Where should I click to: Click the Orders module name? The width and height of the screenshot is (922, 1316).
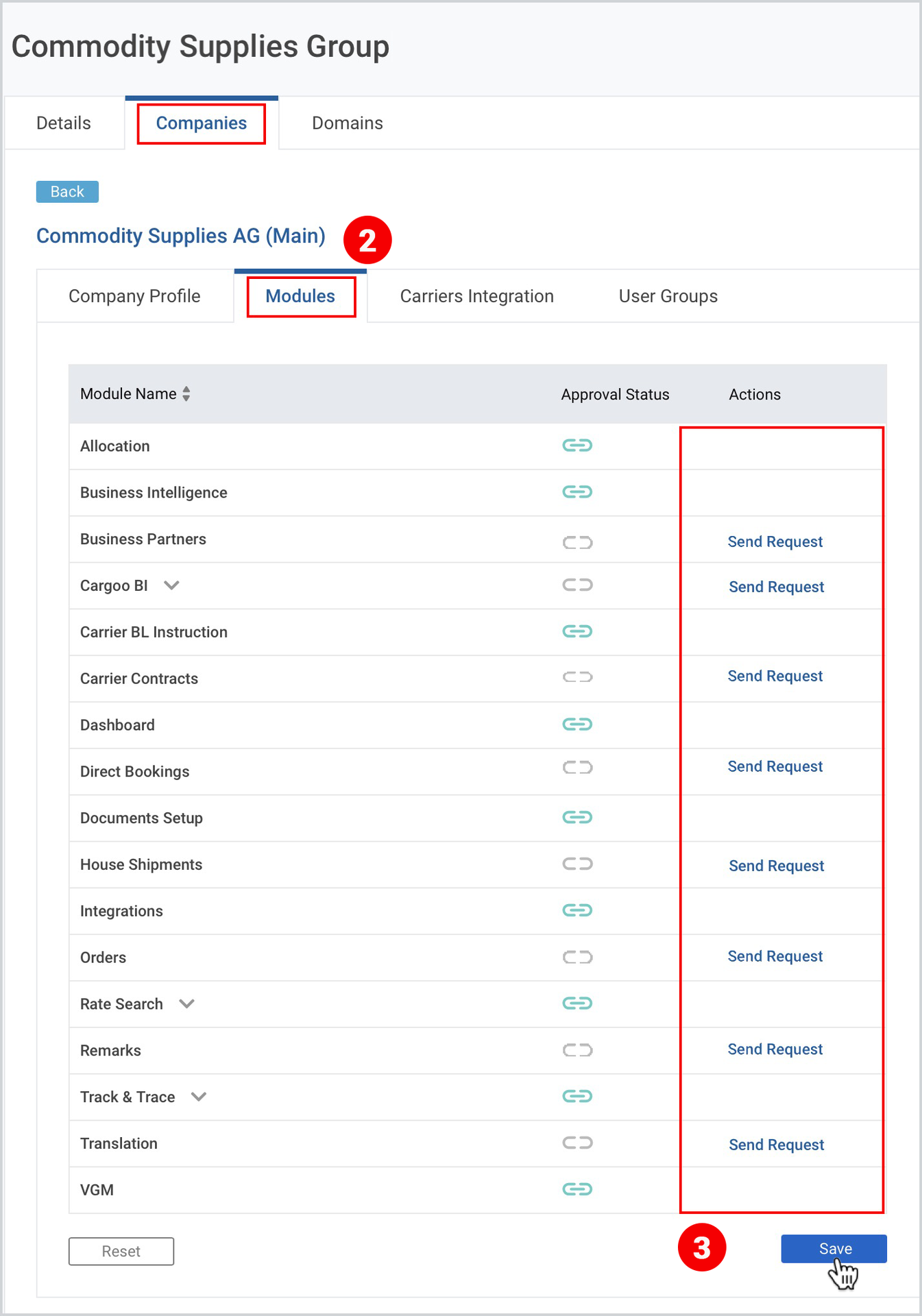pyautogui.click(x=103, y=958)
